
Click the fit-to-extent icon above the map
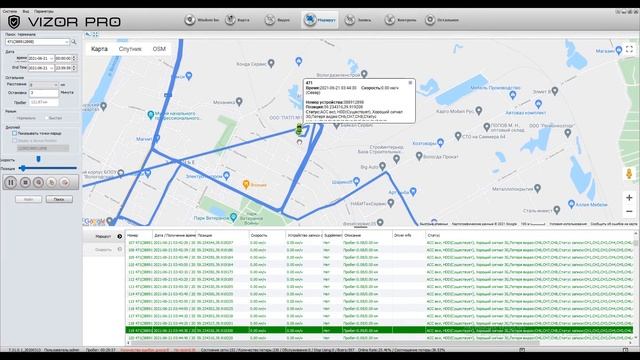click(x=95, y=34)
